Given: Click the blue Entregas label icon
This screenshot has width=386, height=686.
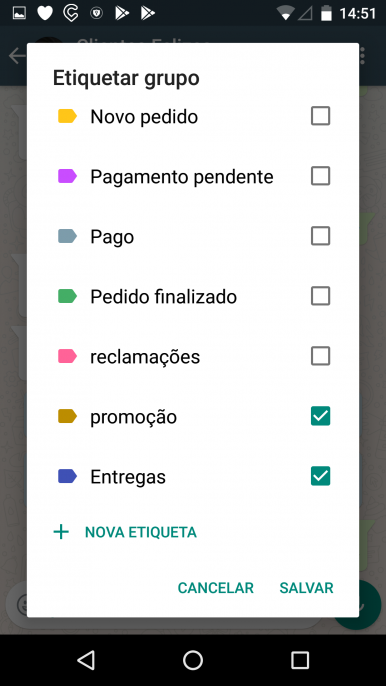Looking at the screenshot, I should click(67, 476).
